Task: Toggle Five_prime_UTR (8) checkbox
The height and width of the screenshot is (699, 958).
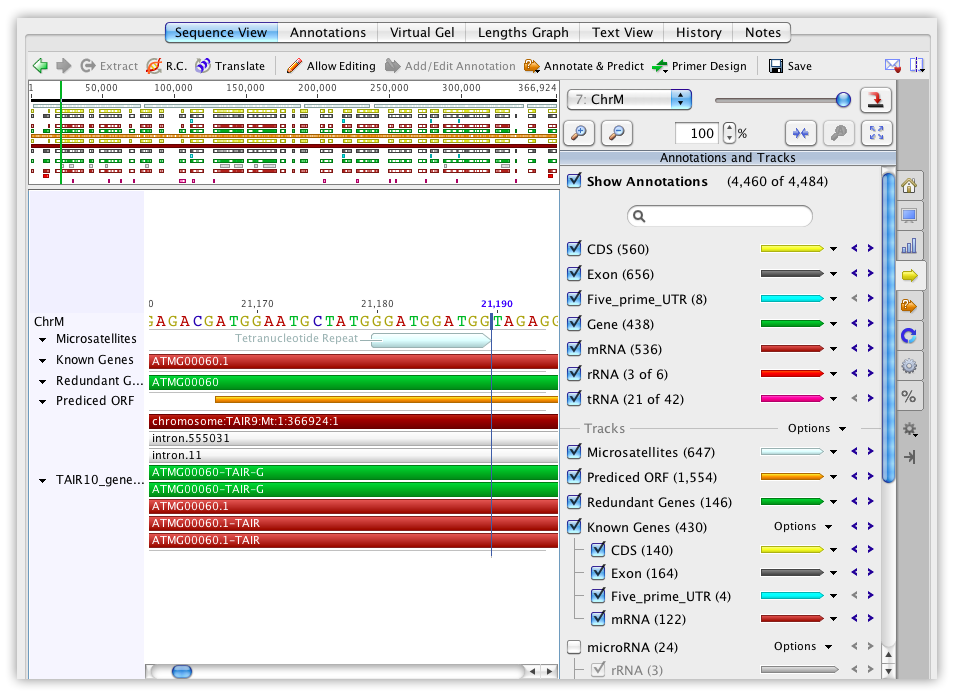Action: [x=574, y=298]
